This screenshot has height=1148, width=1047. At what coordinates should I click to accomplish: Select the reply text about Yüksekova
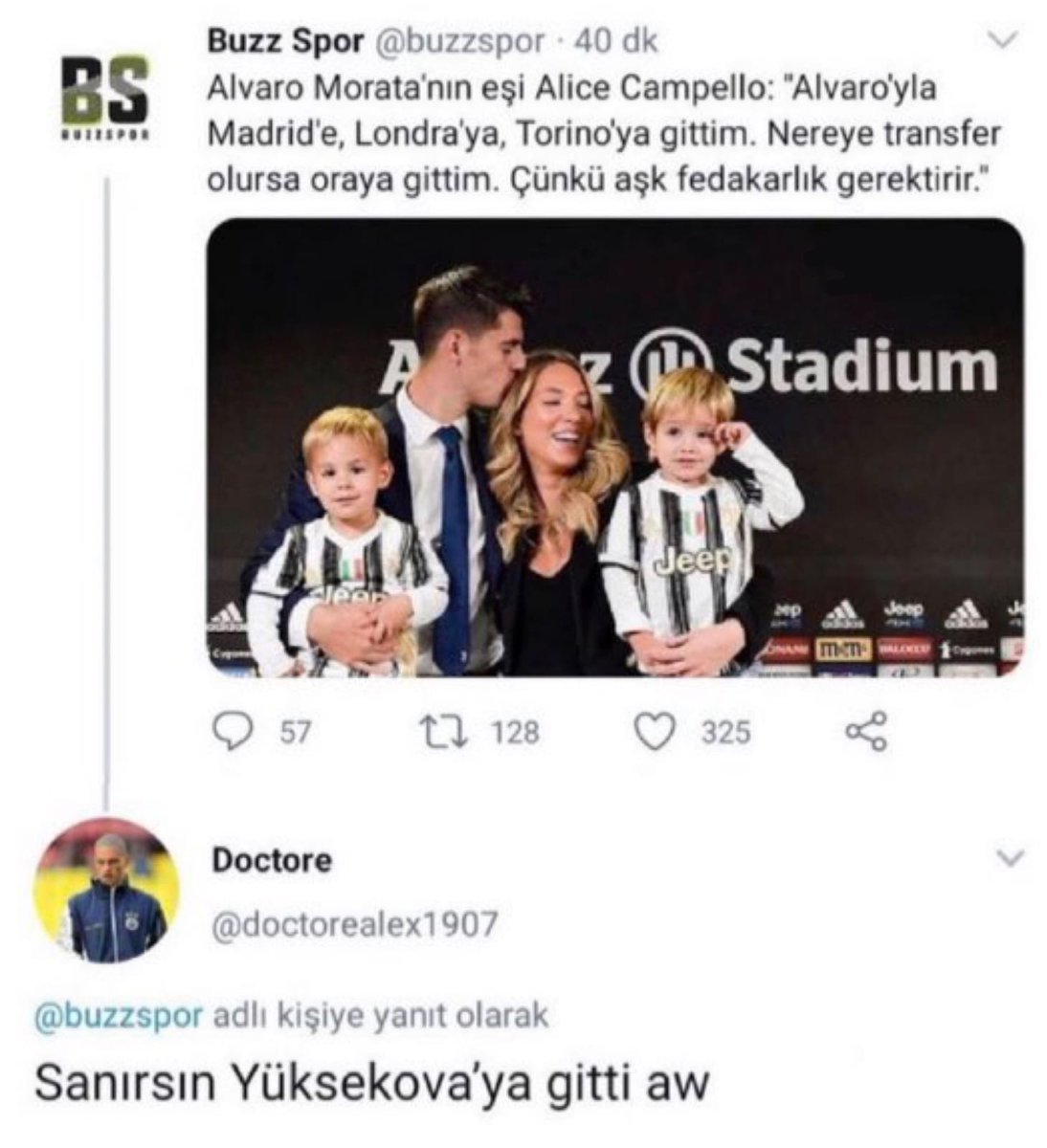coord(371,1083)
